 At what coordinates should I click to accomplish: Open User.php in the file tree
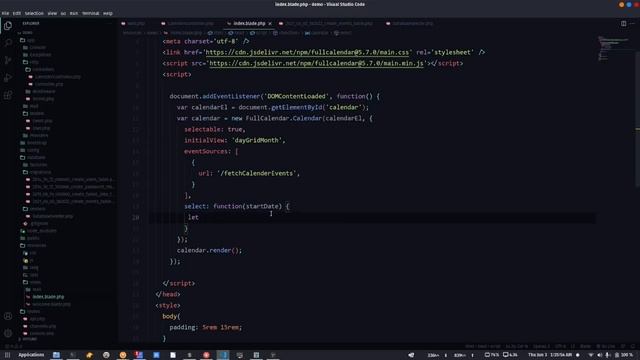[x=38, y=128]
